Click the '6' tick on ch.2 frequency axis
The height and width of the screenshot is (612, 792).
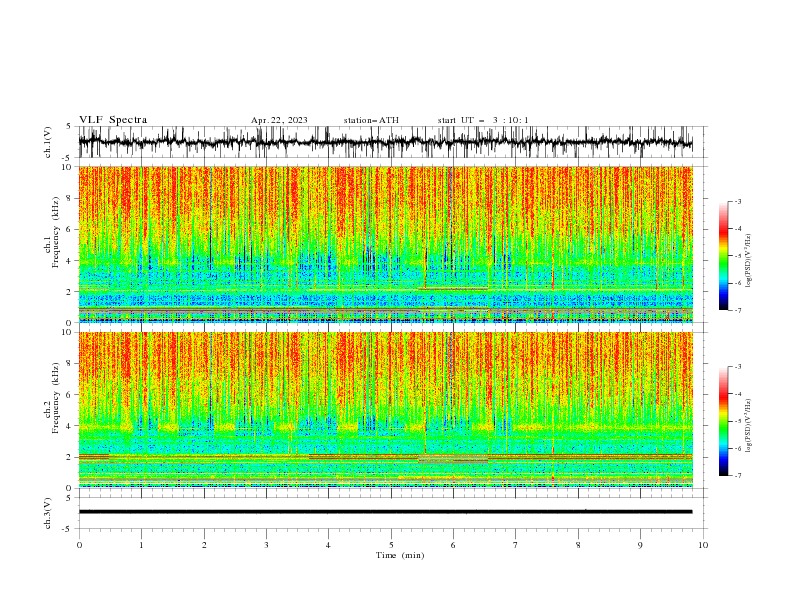71,395
